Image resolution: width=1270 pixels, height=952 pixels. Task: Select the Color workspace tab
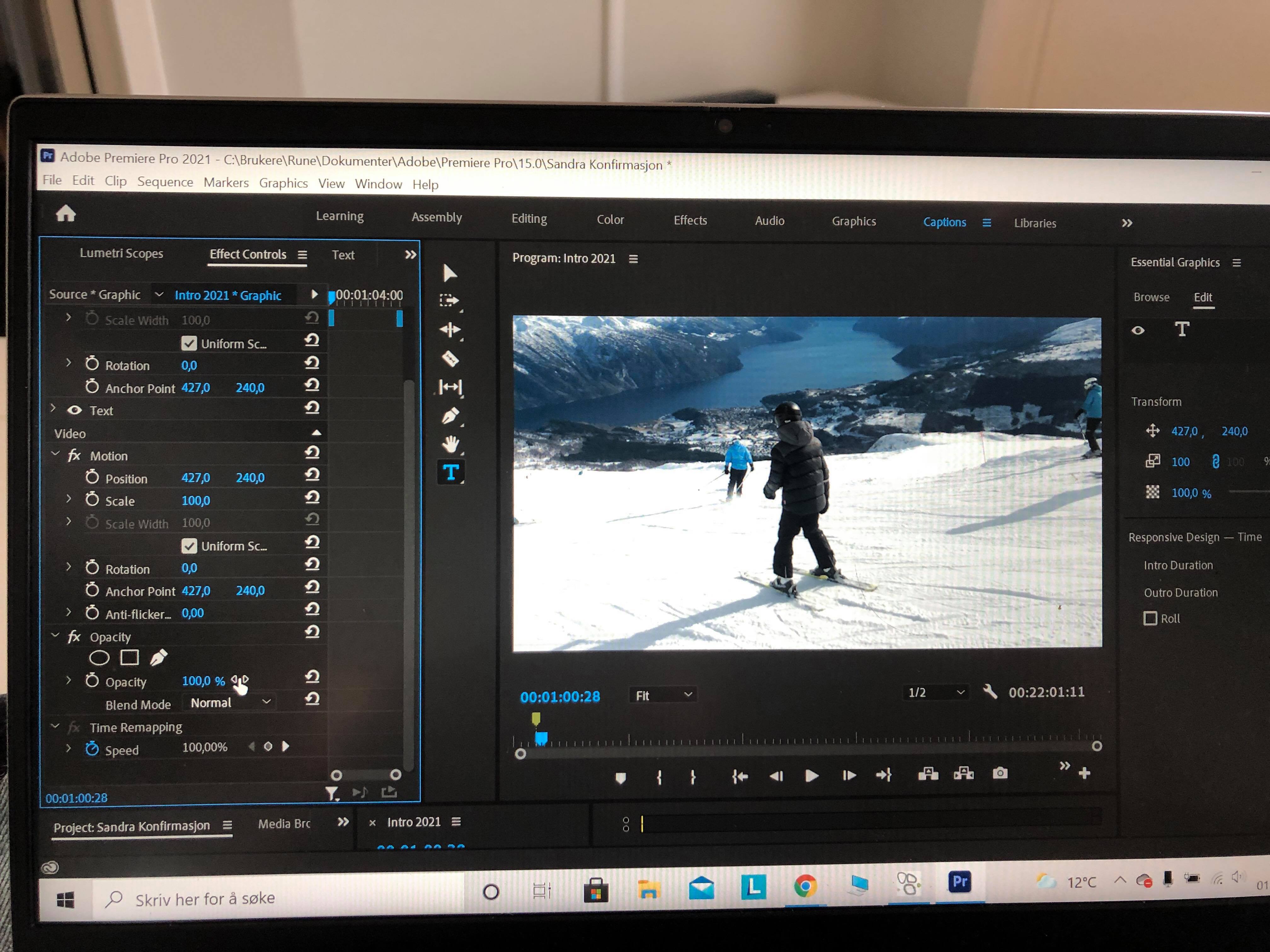611,222
